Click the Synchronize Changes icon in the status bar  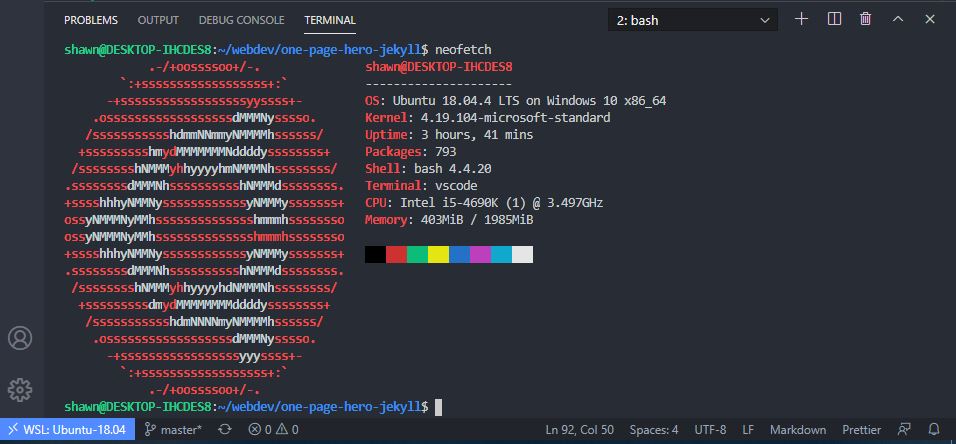(225, 430)
